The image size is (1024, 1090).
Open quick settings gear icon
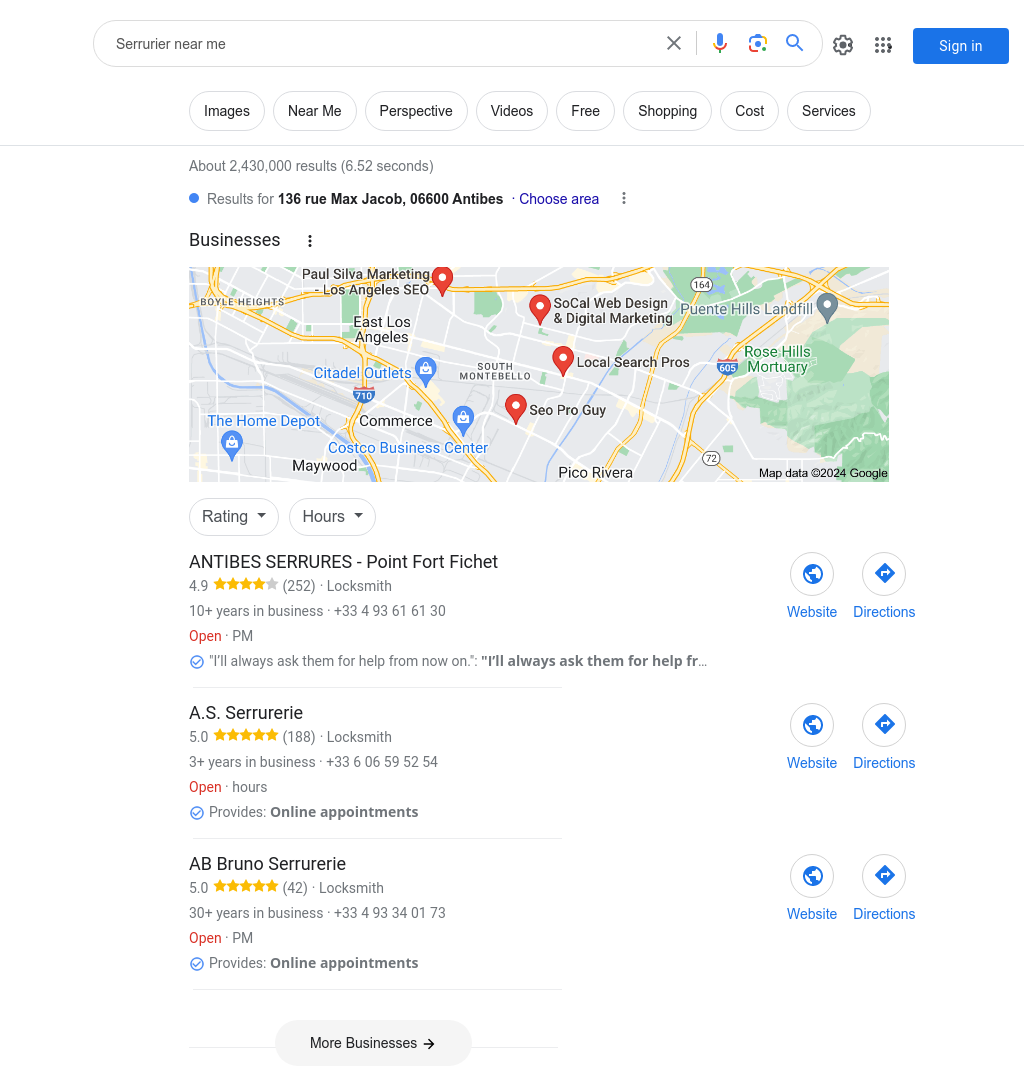843,45
